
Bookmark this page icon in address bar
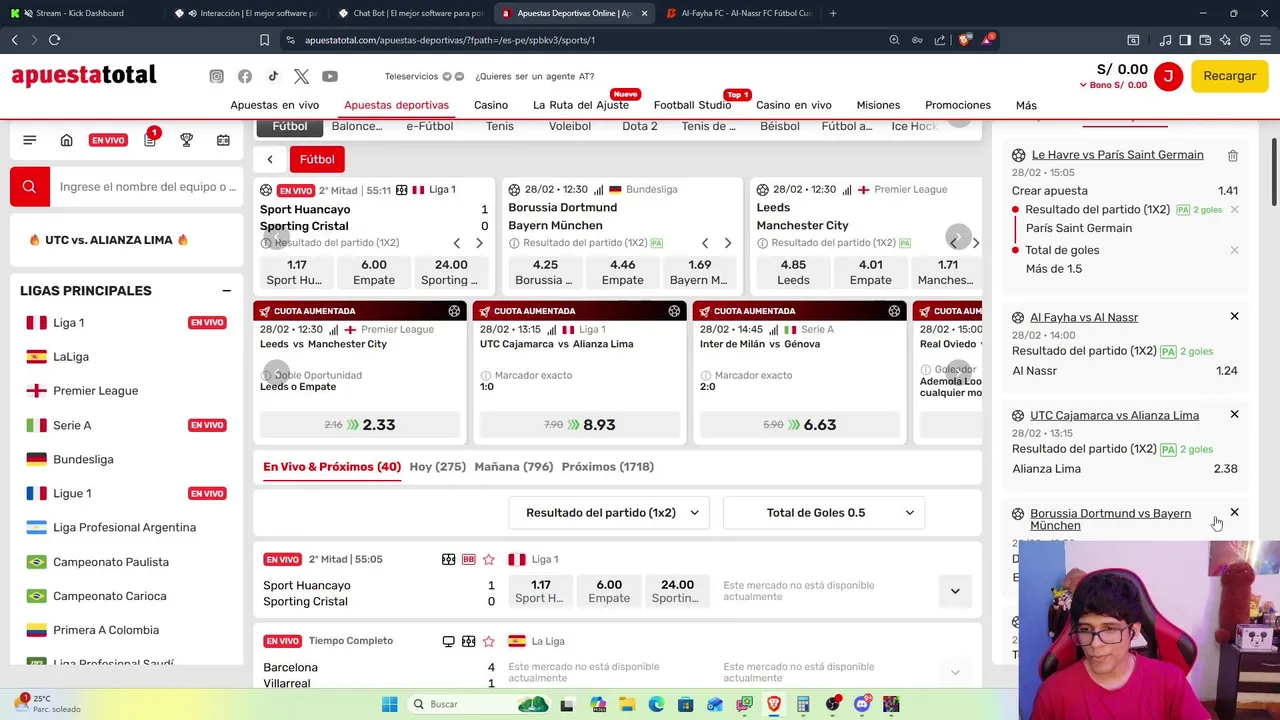coord(264,40)
